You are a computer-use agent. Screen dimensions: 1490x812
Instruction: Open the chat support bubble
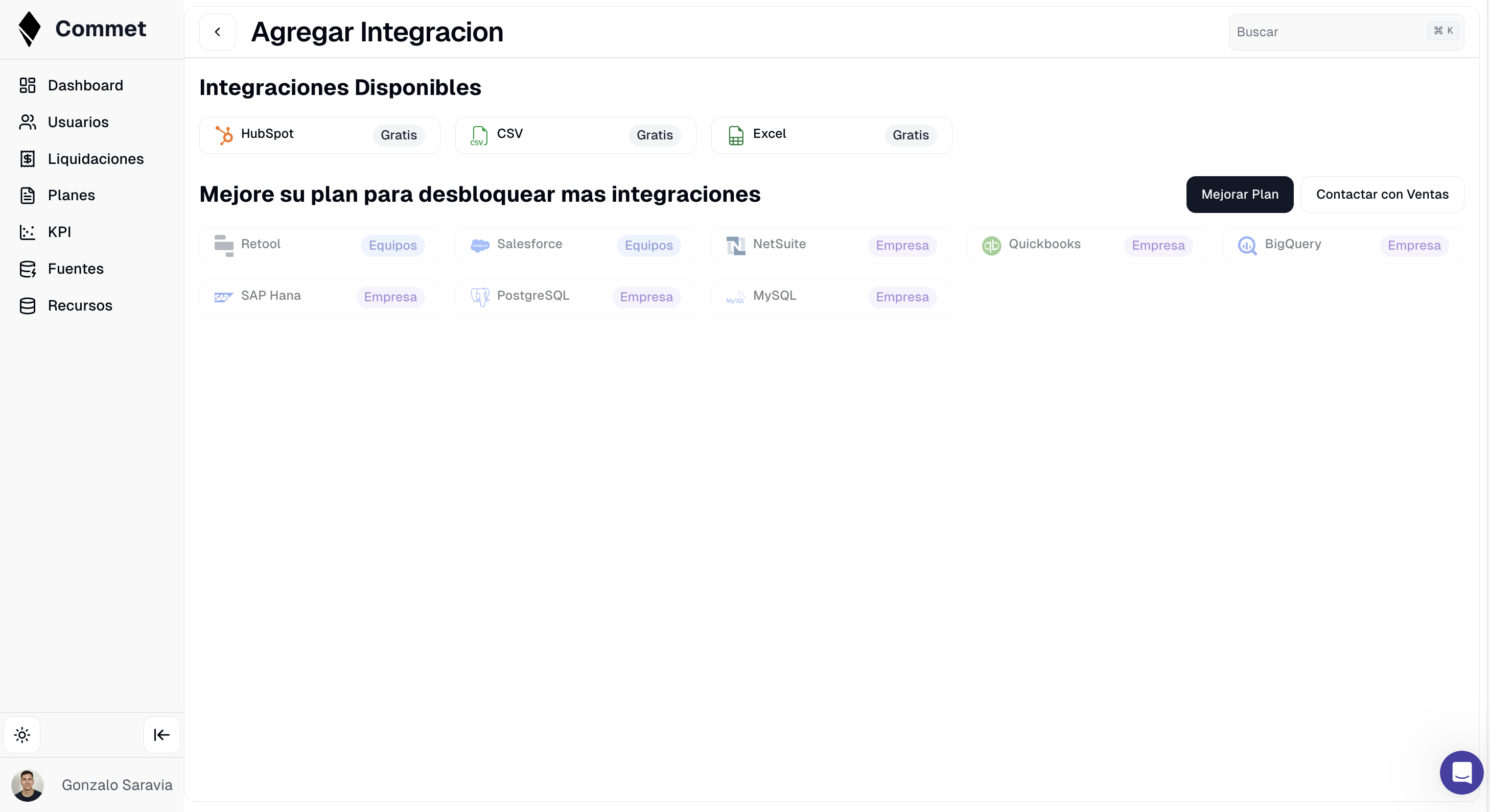(x=1461, y=772)
